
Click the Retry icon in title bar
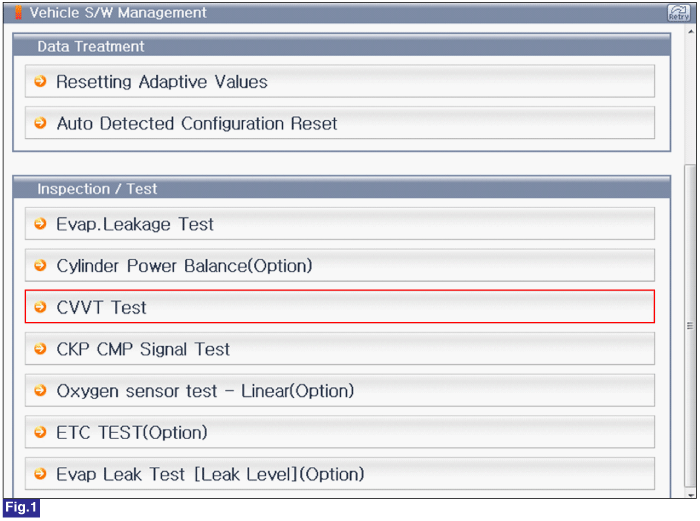[679, 13]
